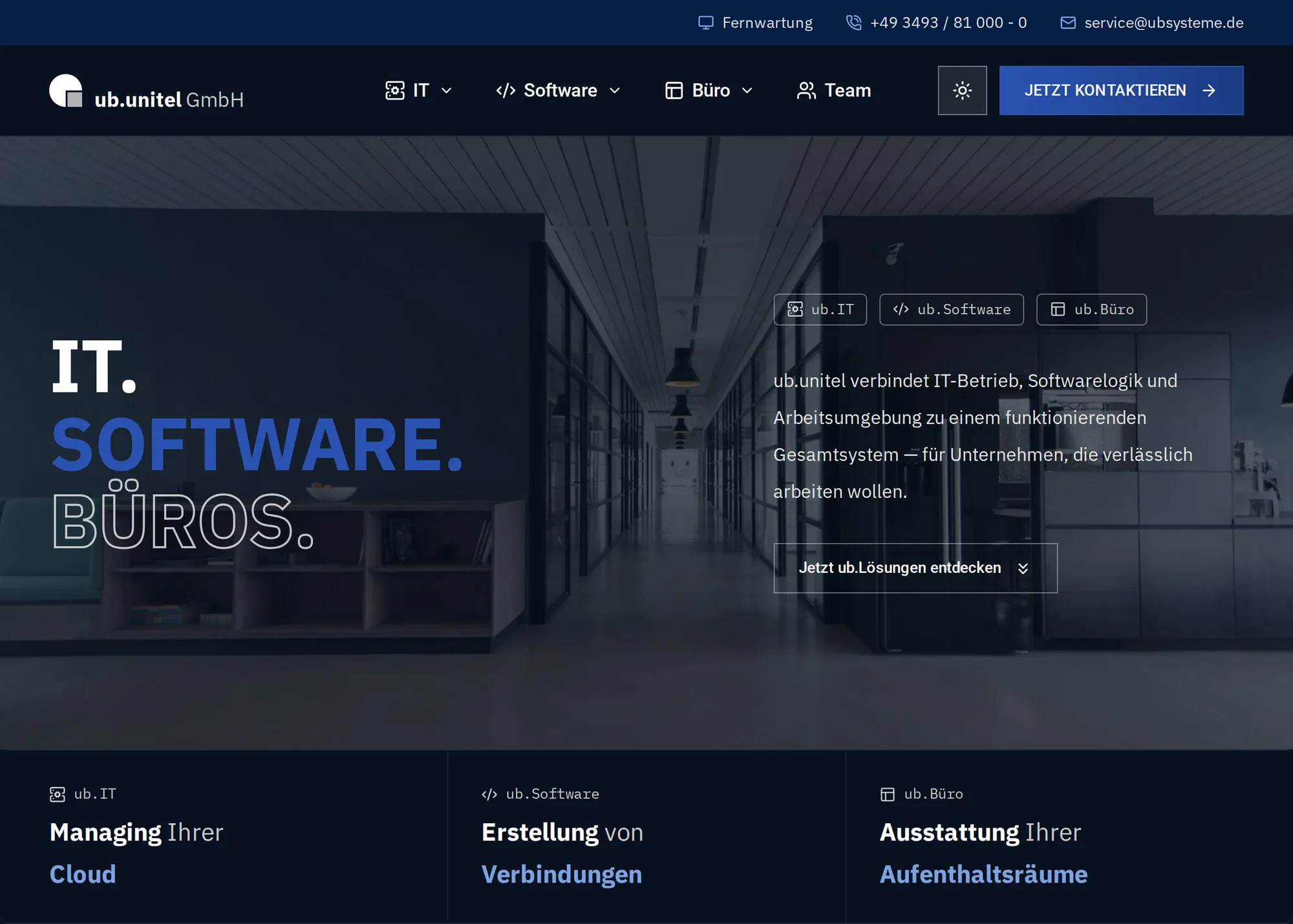The height and width of the screenshot is (924, 1293).
Task: Expand the IT menu chevron
Action: (x=446, y=91)
